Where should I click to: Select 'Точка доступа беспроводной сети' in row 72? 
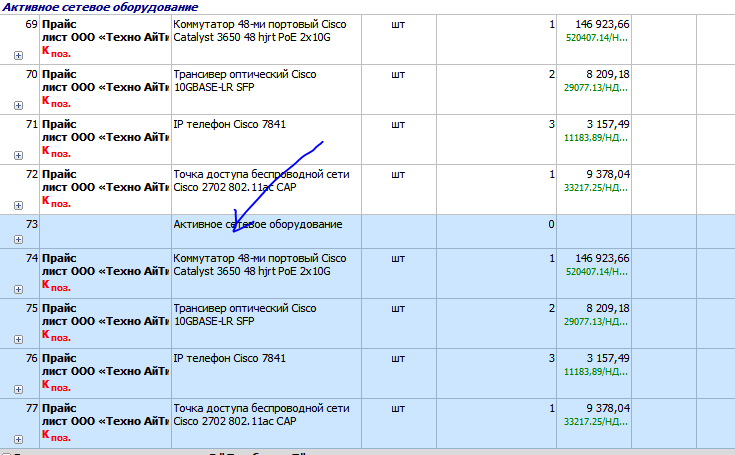[x=261, y=174]
